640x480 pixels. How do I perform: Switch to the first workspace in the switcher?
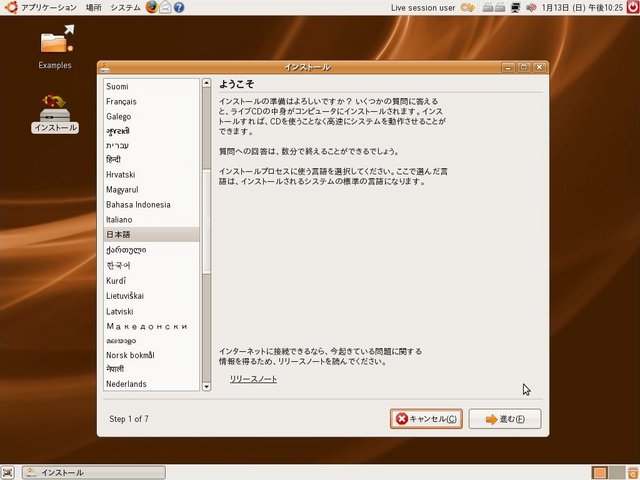600,472
